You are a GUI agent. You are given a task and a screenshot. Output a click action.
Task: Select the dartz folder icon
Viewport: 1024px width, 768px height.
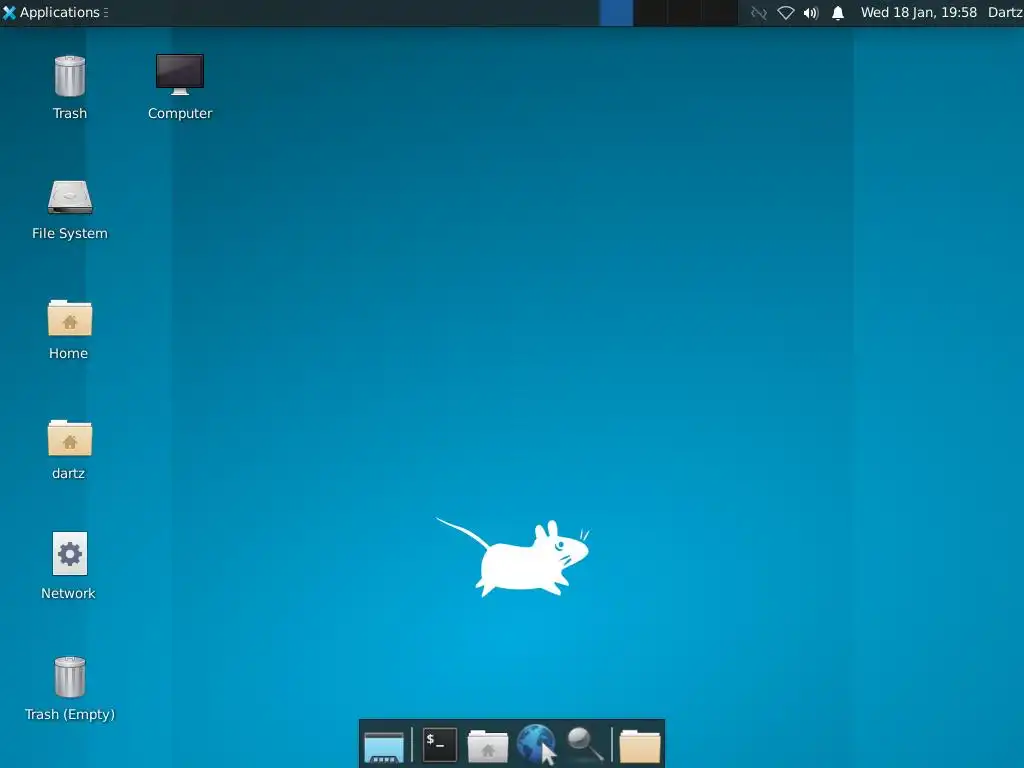click(70, 438)
